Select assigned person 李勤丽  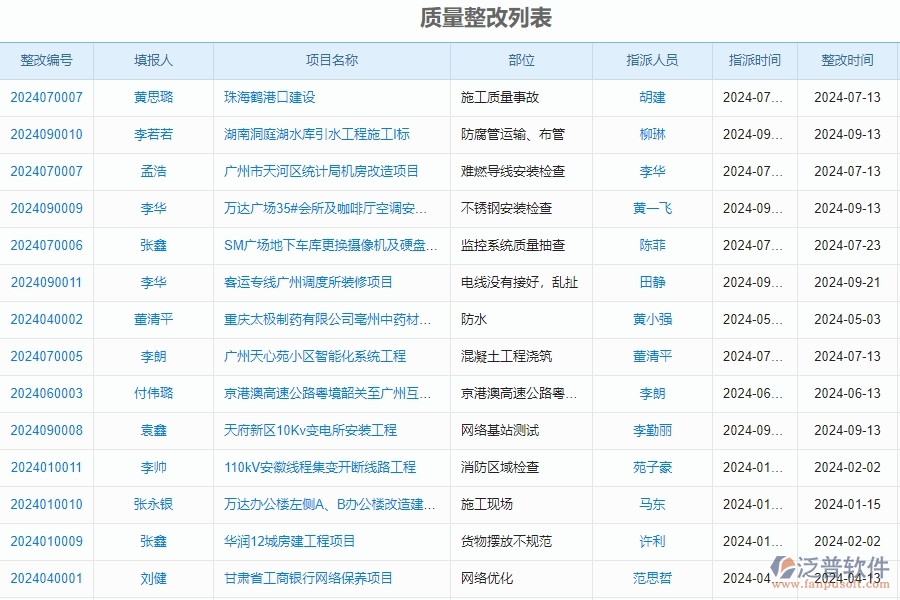652,430
